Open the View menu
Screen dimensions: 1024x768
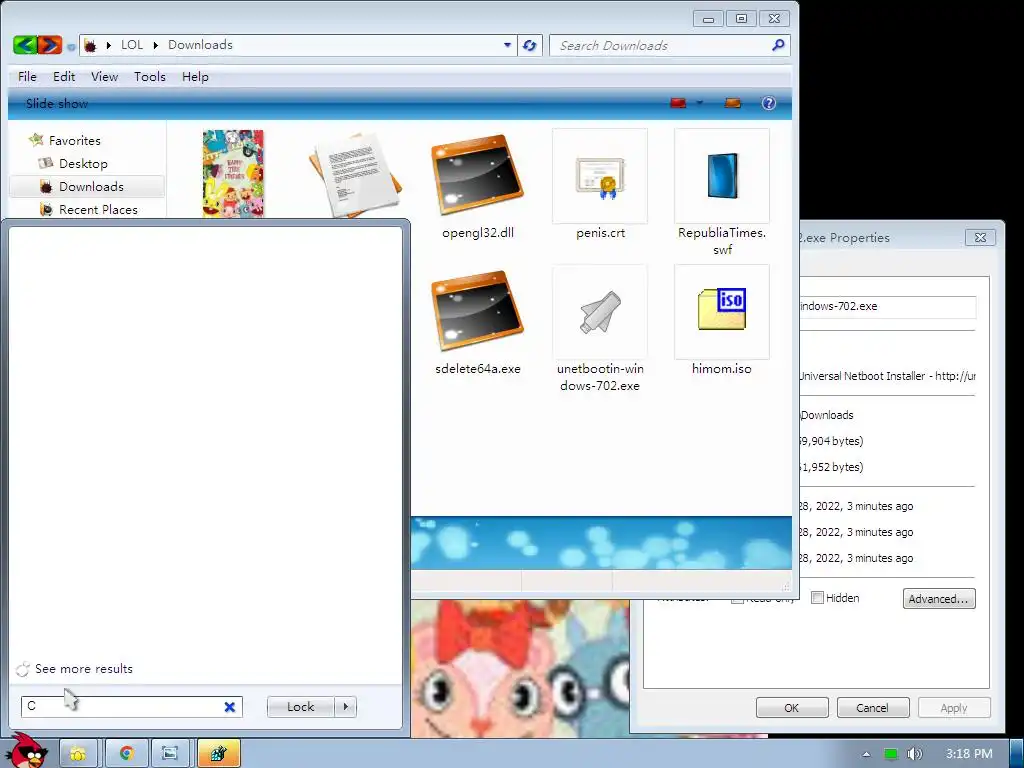click(104, 76)
